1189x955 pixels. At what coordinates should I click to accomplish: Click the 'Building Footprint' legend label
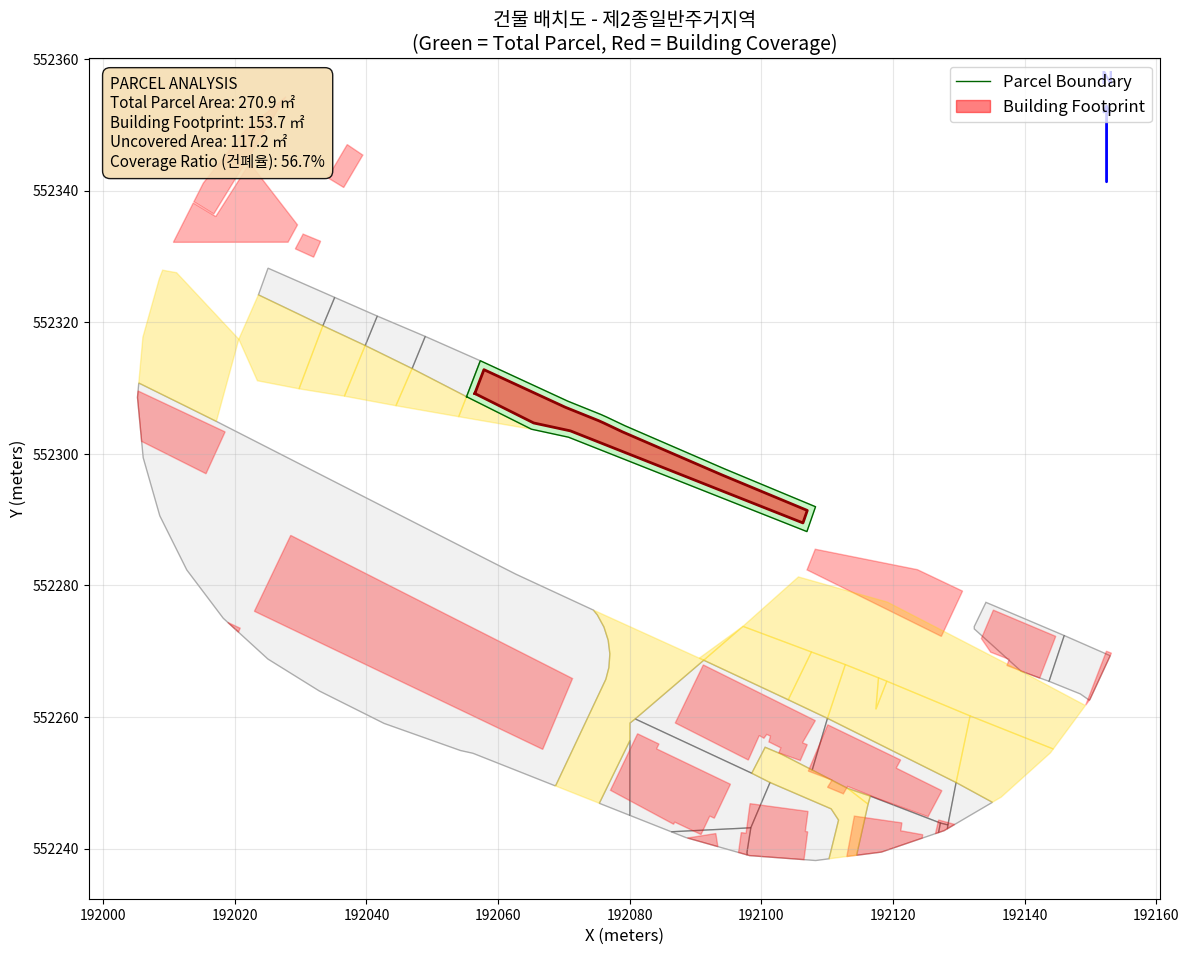(x=1073, y=106)
